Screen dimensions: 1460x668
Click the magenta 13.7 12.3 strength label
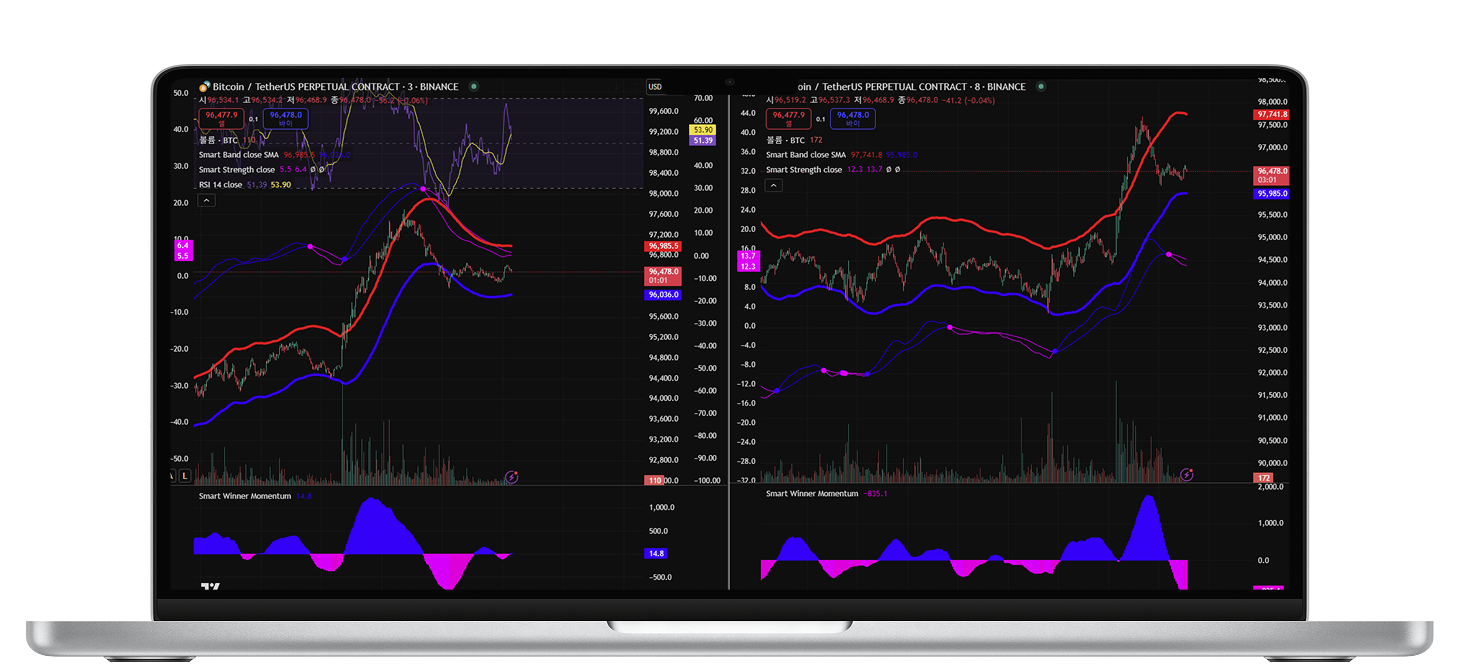[749, 261]
